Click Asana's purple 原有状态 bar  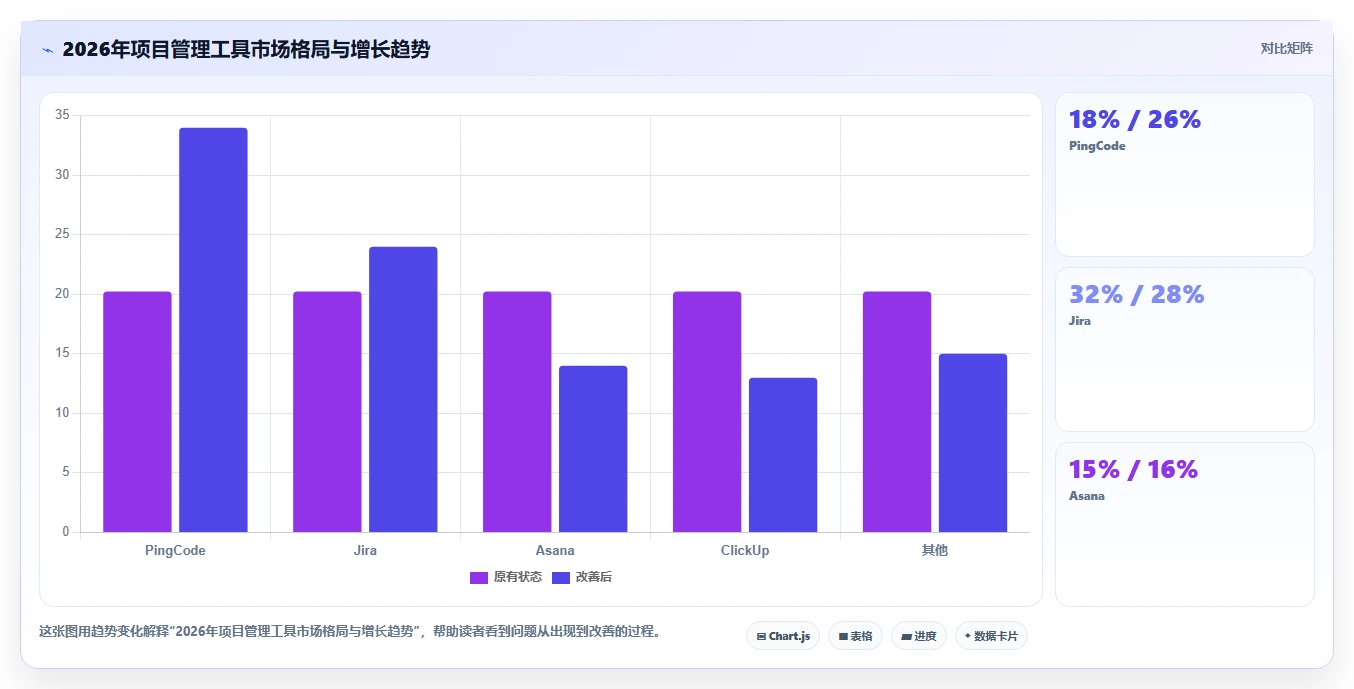pyautogui.click(x=517, y=412)
